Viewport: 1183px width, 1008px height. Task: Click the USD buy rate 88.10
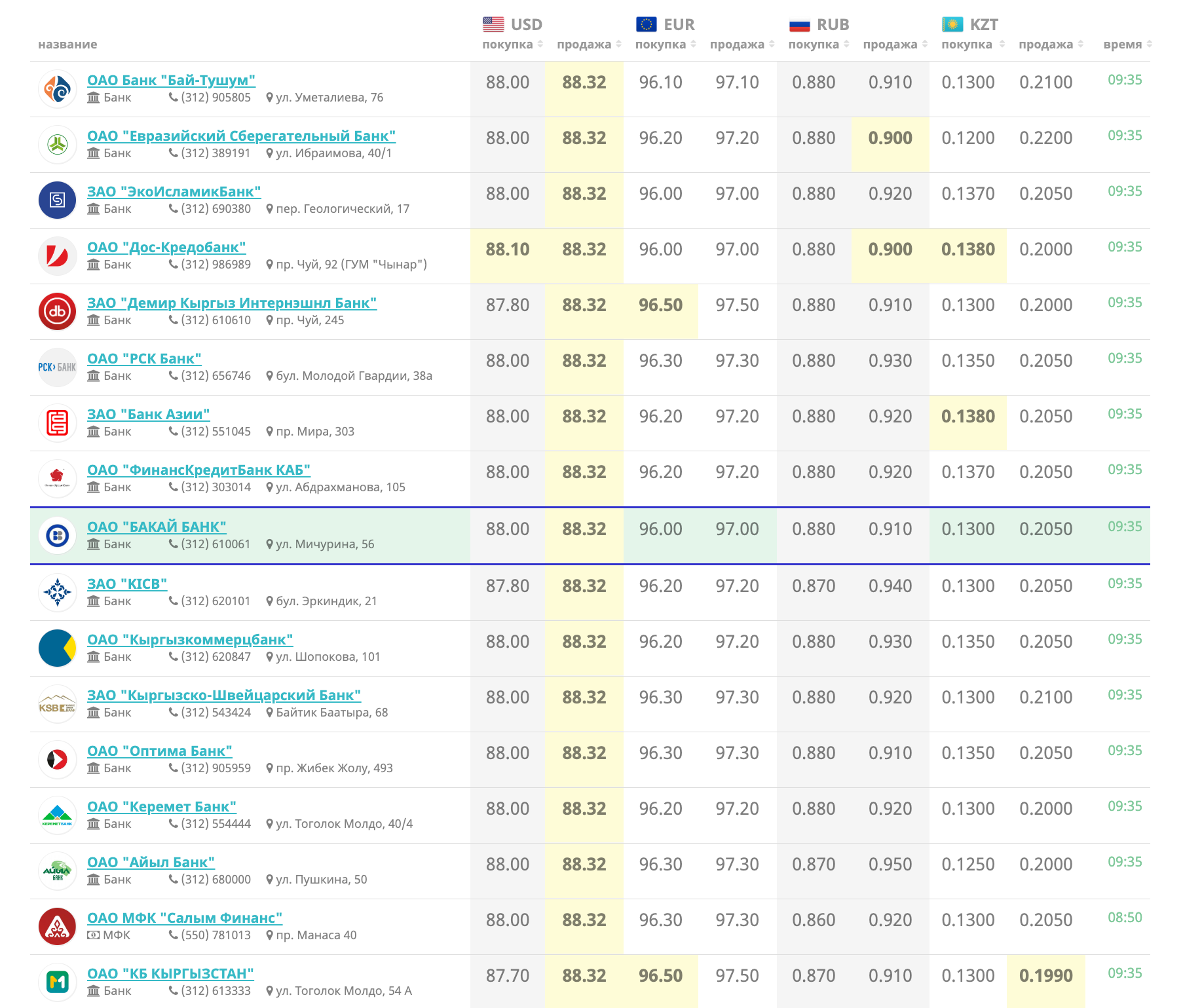click(x=508, y=250)
